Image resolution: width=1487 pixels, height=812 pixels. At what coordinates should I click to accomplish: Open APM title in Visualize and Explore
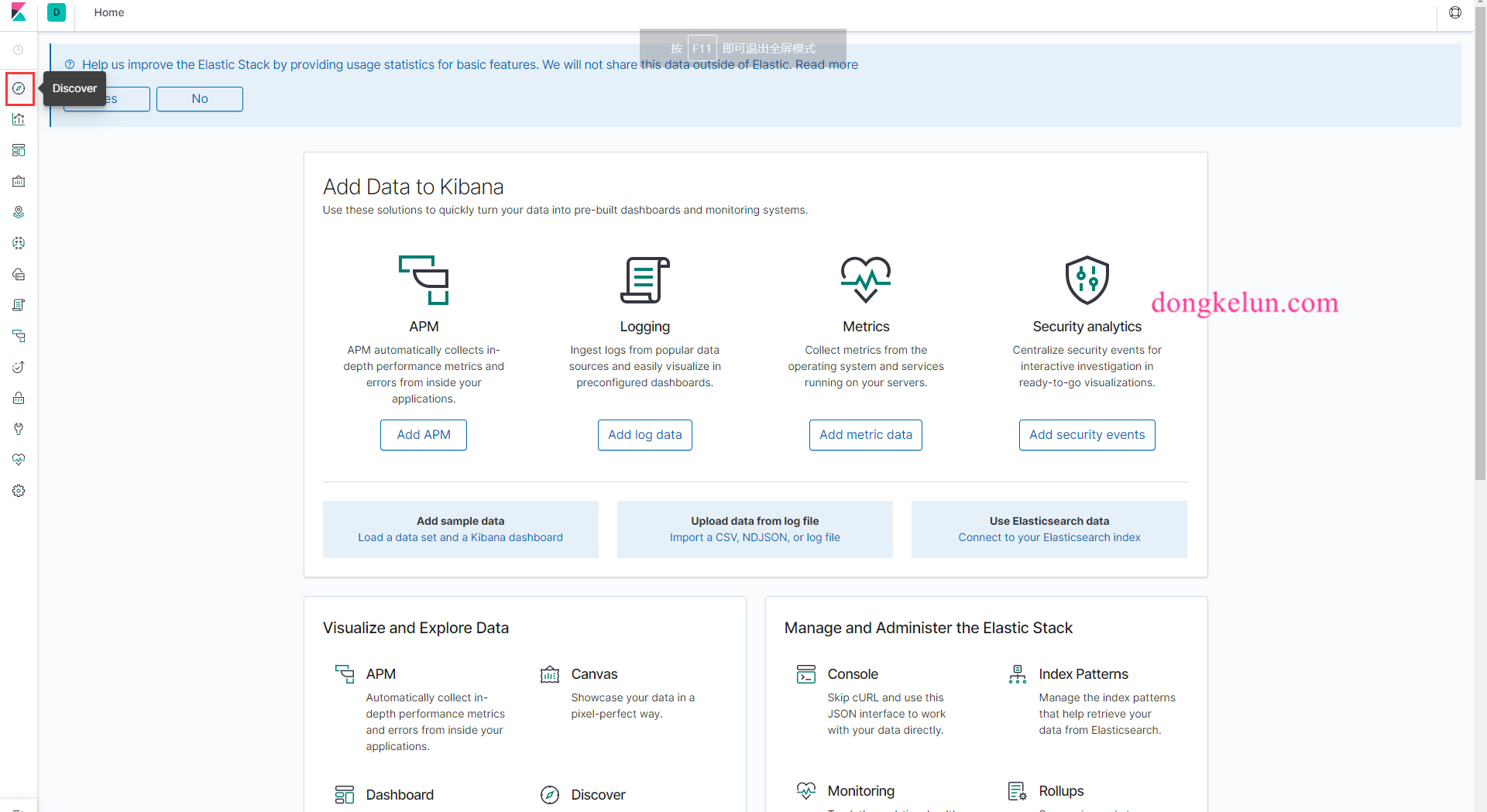[381, 674]
